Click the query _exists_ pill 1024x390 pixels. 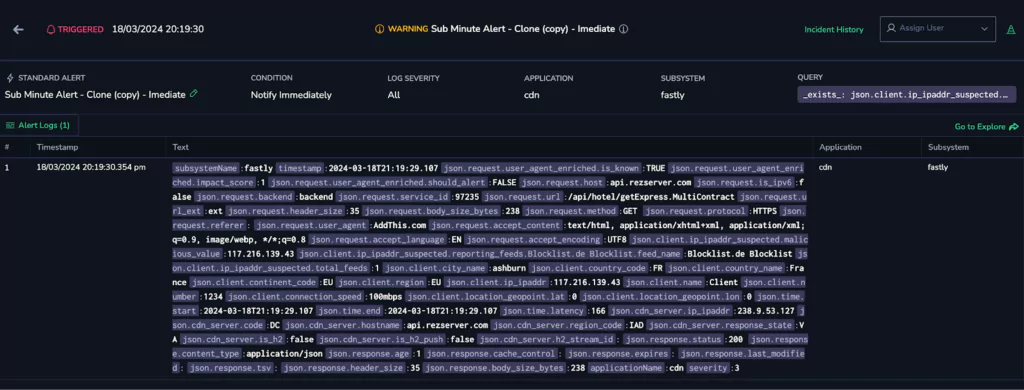pyautogui.click(x=906, y=95)
